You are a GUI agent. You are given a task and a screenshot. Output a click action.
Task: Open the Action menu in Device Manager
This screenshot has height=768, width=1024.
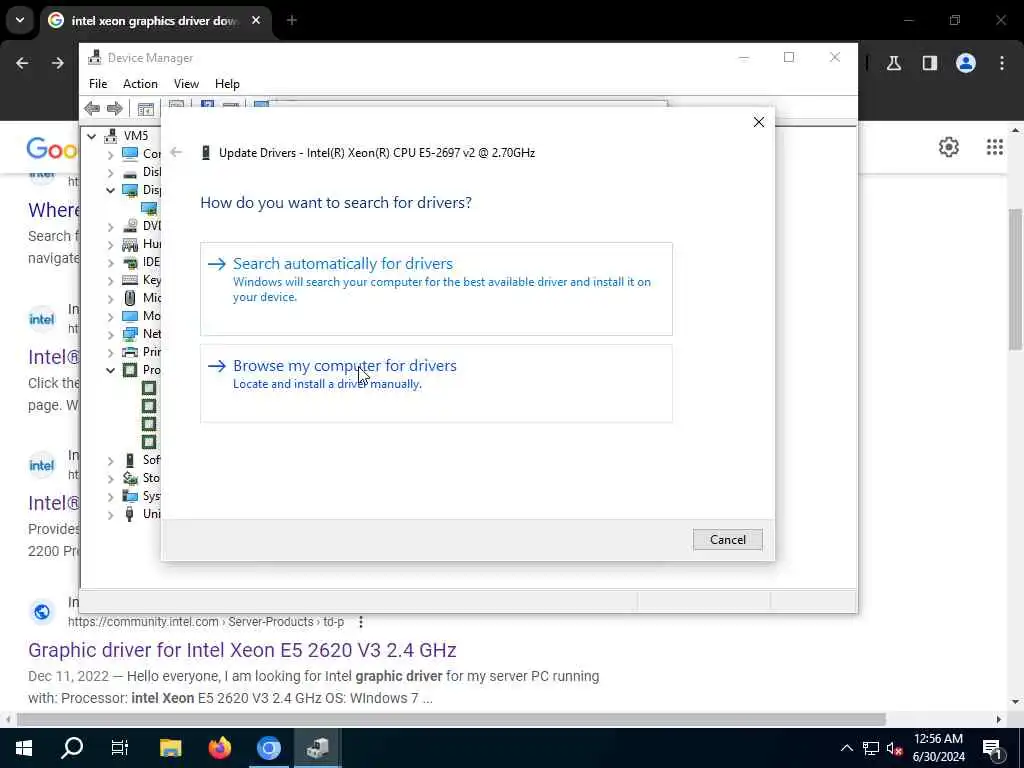(x=140, y=84)
